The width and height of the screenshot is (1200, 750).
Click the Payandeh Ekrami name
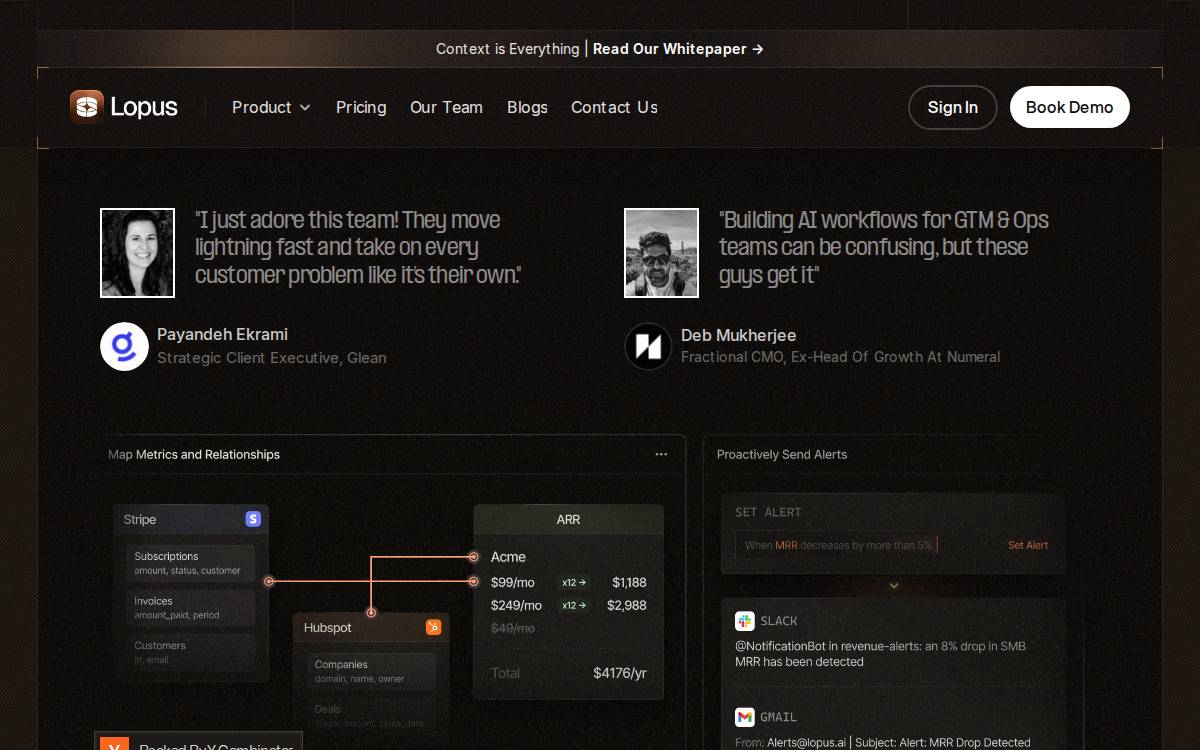click(x=222, y=334)
